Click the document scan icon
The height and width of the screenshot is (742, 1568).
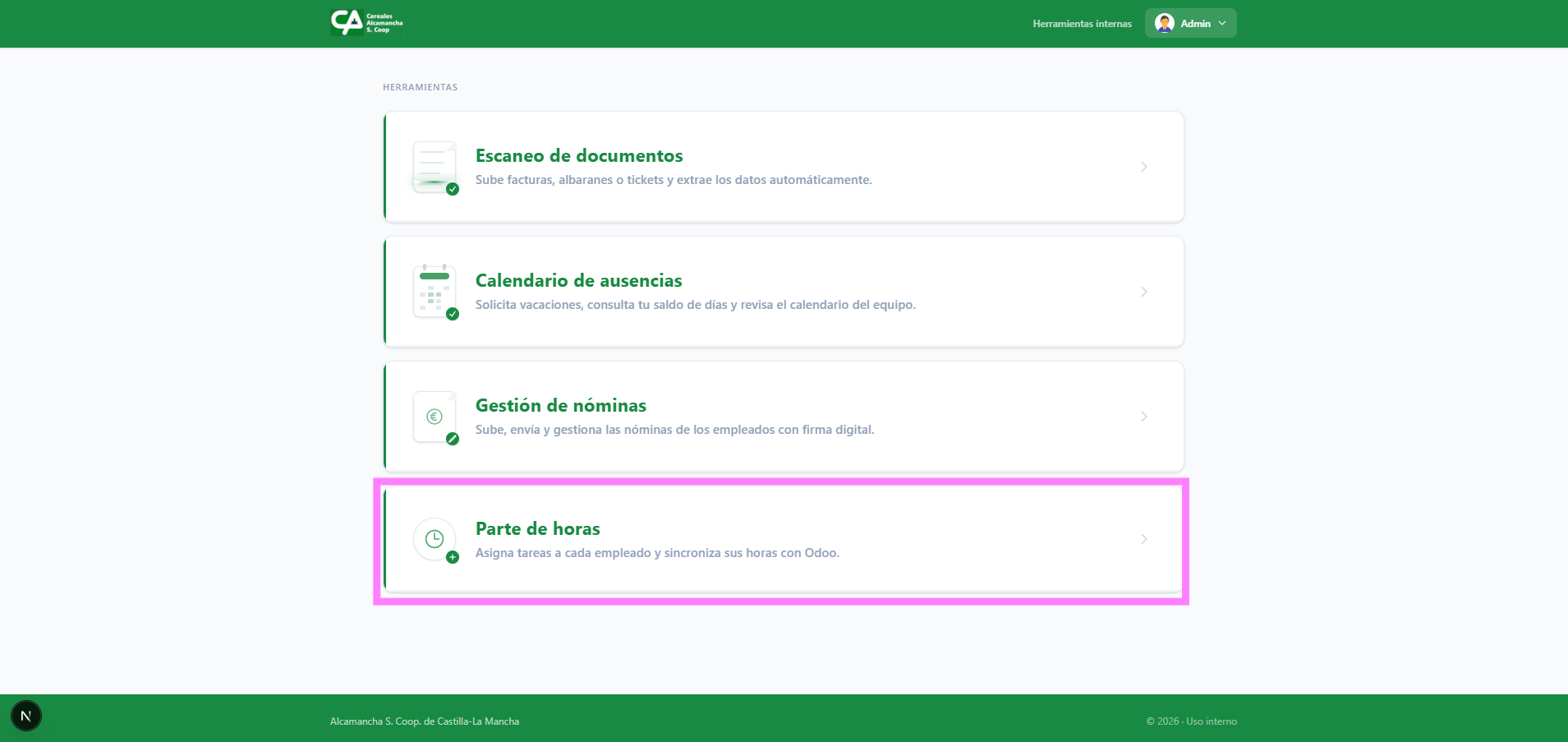tap(435, 167)
